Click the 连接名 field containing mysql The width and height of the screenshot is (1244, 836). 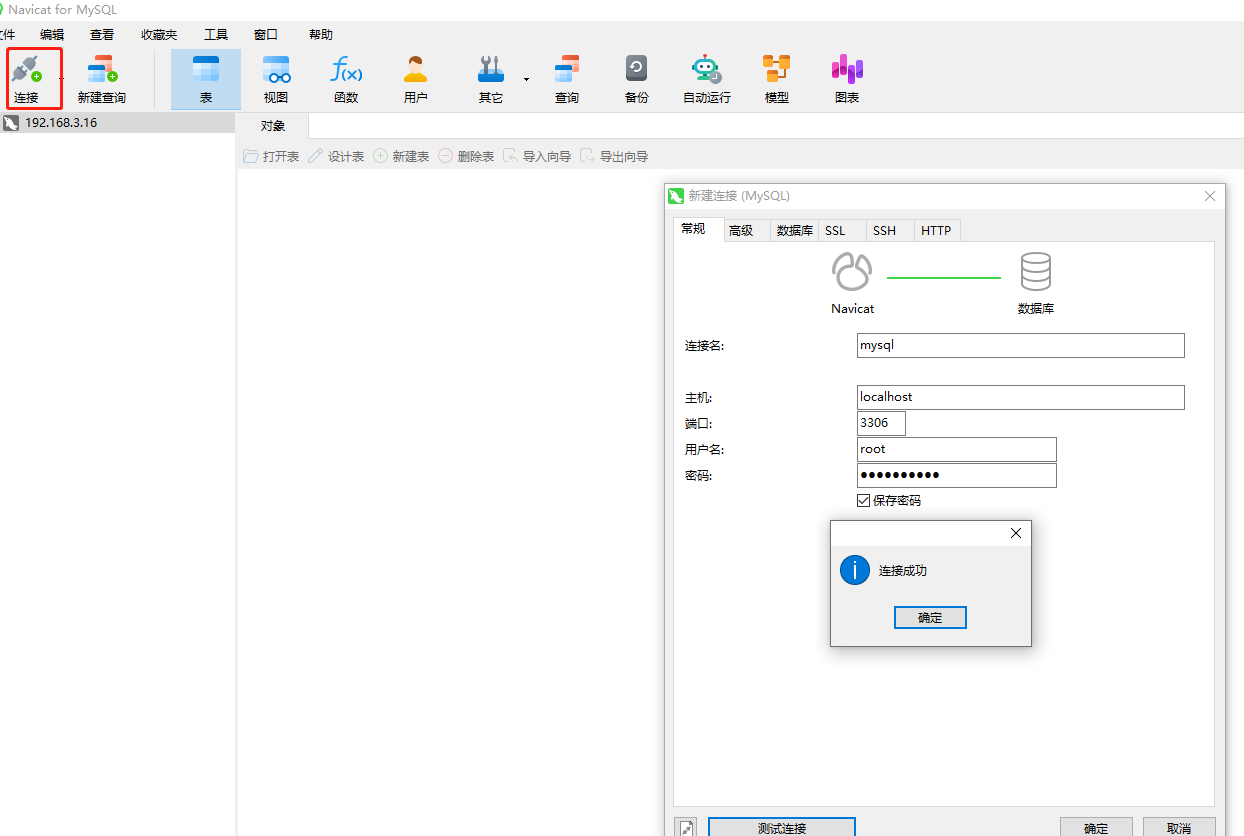point(1021,346)
